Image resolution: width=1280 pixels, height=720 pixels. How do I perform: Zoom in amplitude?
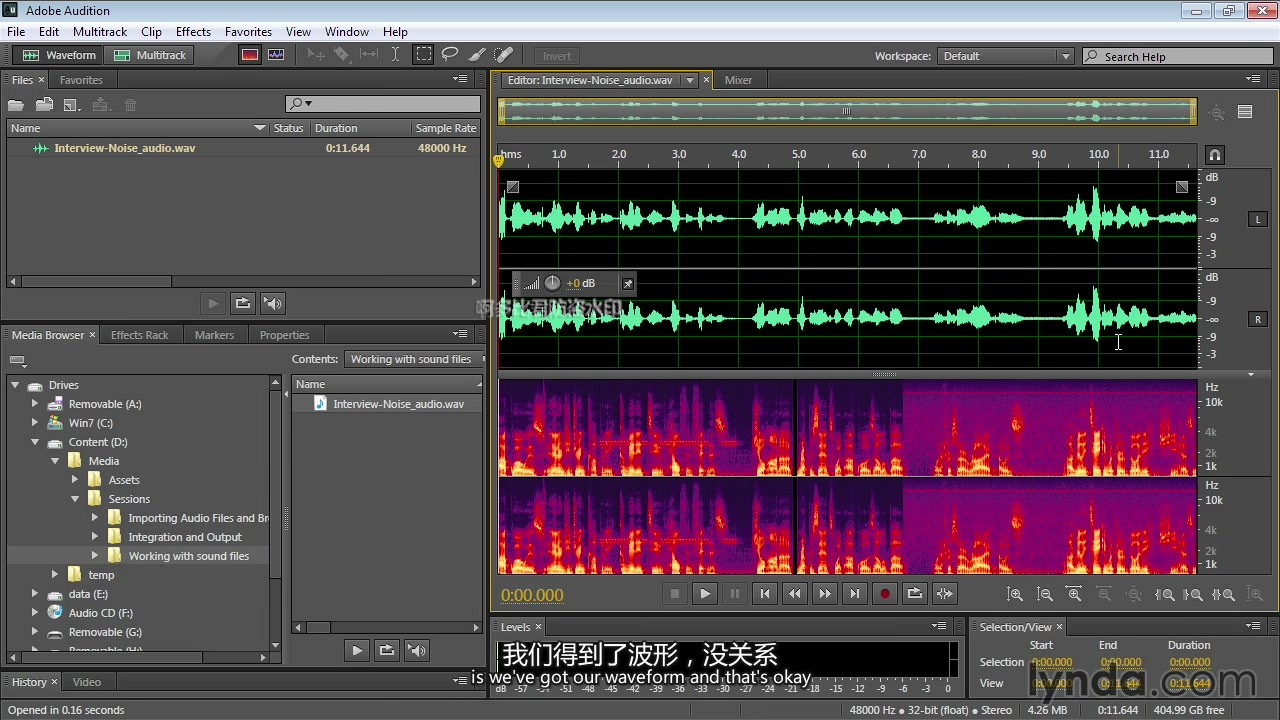(1015, 594)
